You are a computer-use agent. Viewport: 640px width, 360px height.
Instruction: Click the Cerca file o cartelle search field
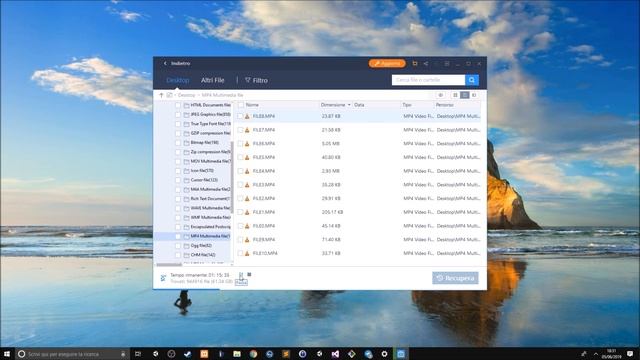pos(428,80)
